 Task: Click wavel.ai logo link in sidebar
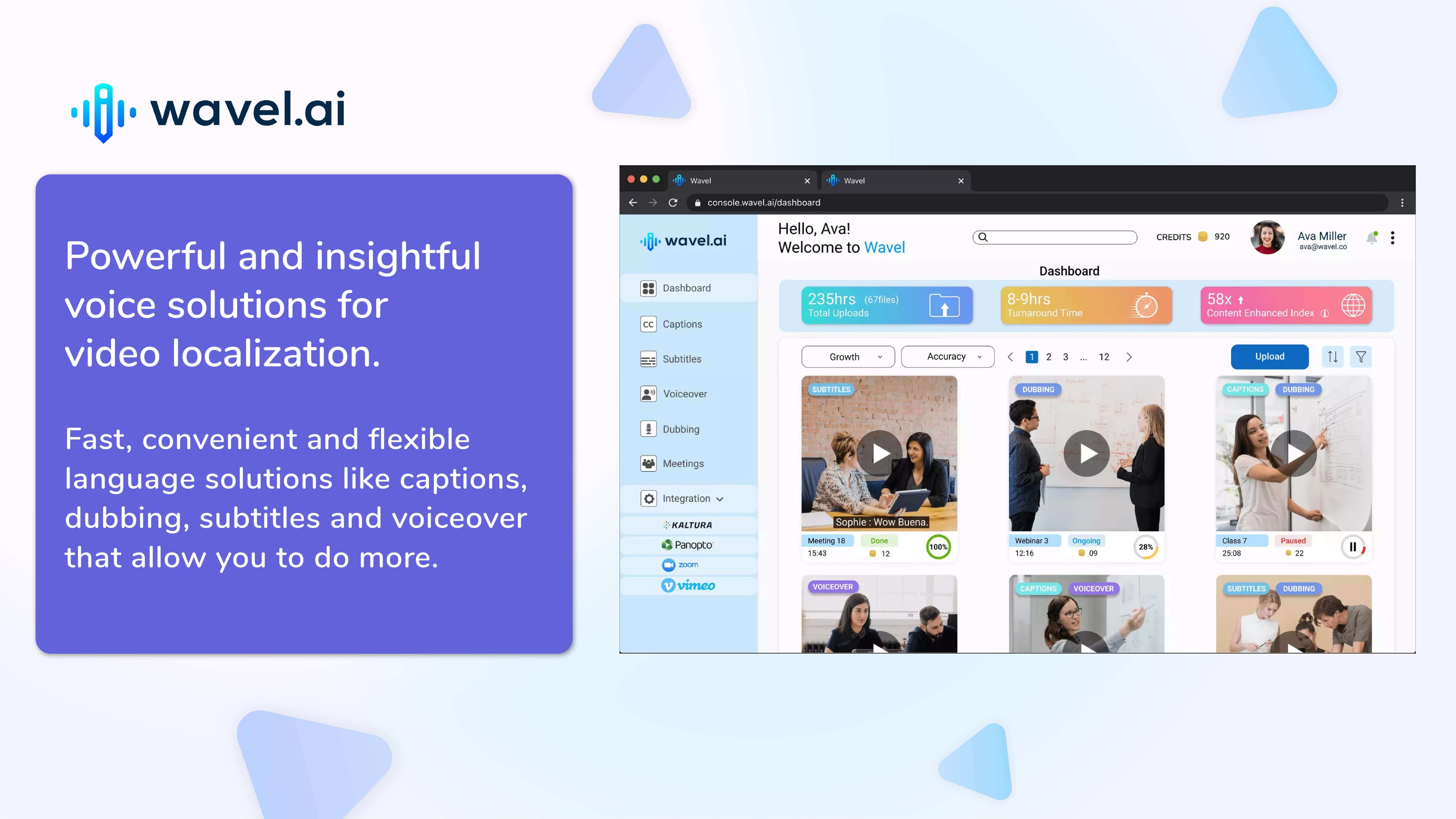pyautogui.click(x=685, y=240)
